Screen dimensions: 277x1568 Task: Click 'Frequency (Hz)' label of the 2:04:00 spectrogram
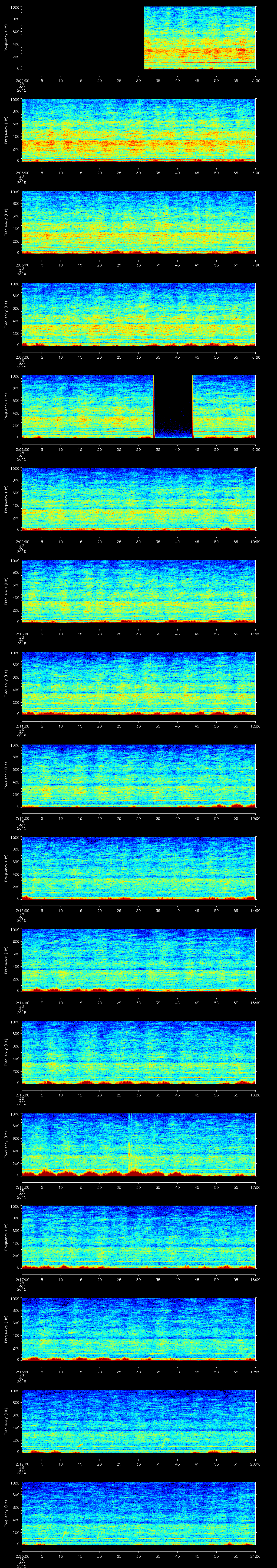[6, 38]
